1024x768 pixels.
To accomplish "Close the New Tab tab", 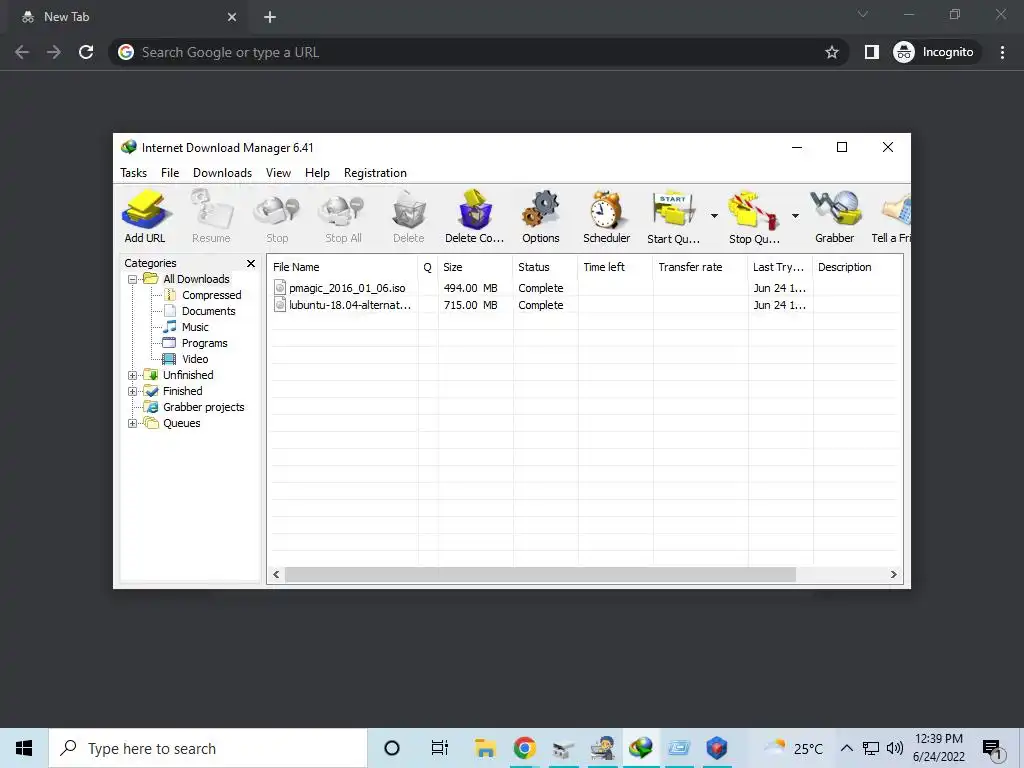I will [232, 18].
